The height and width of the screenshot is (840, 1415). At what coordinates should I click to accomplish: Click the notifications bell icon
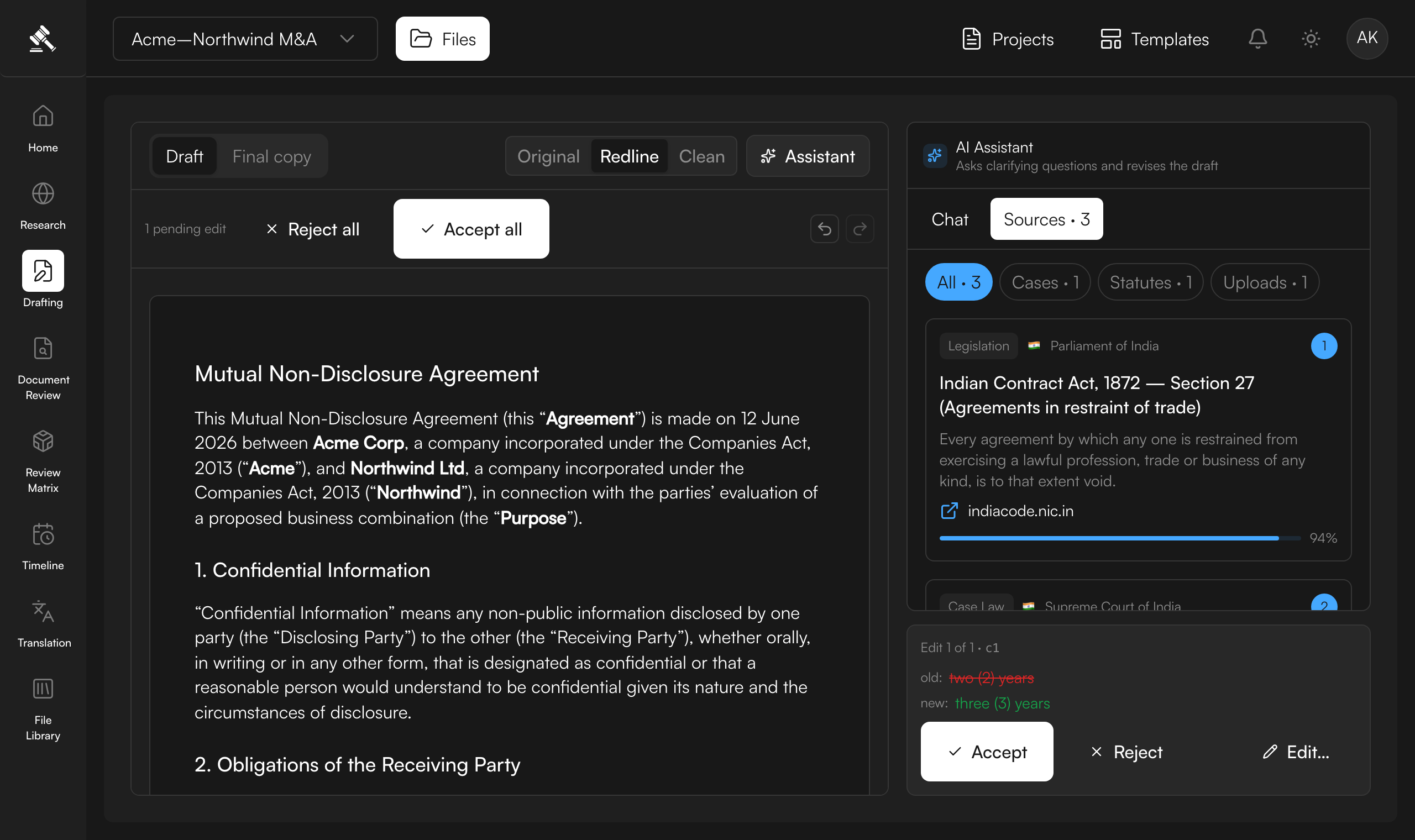tap(1257, 39)
